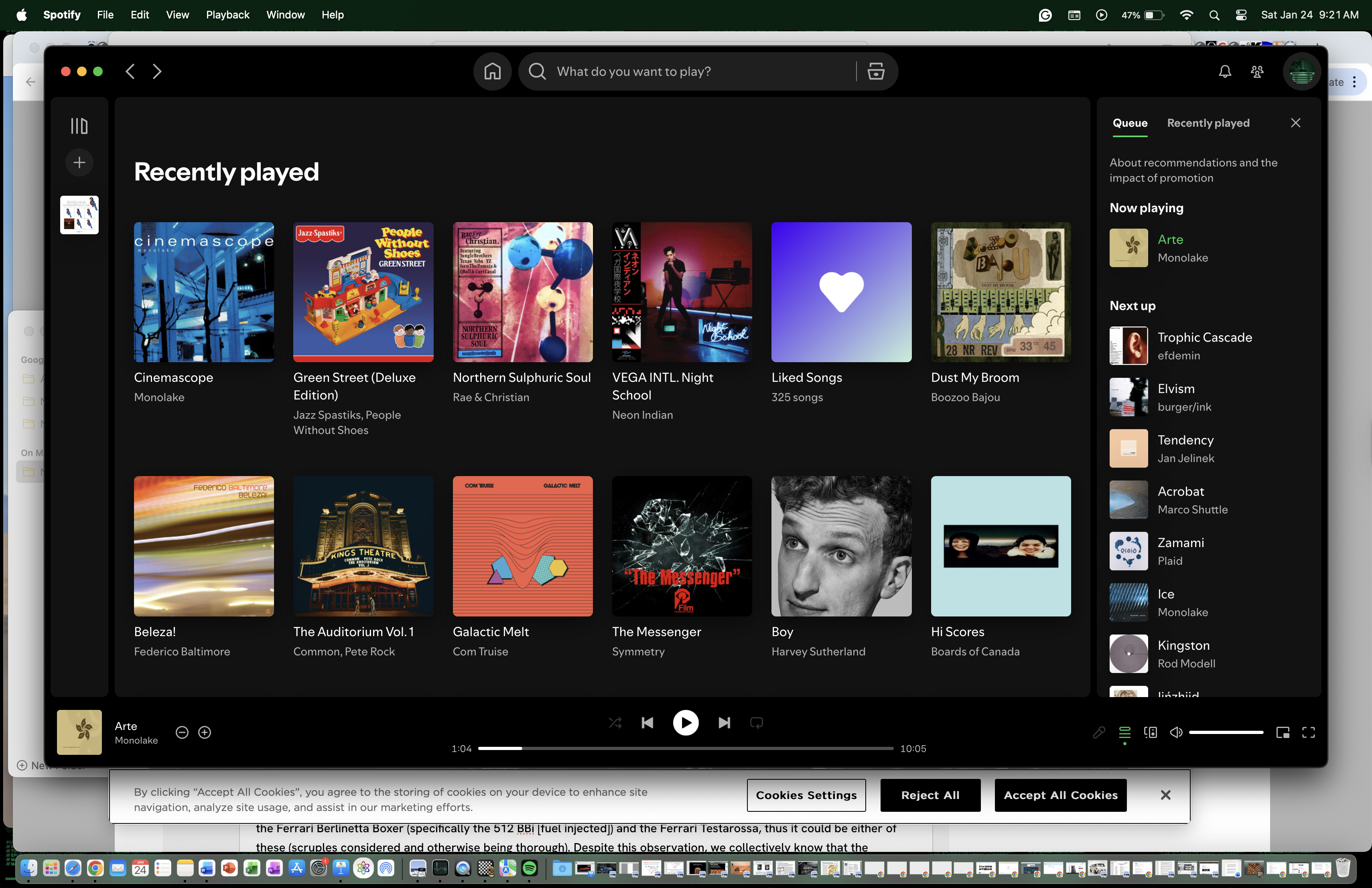Click Accept All Cookies button
Screen dimensions: 1372x888
pyautogui.click(x=1060, y=795)
